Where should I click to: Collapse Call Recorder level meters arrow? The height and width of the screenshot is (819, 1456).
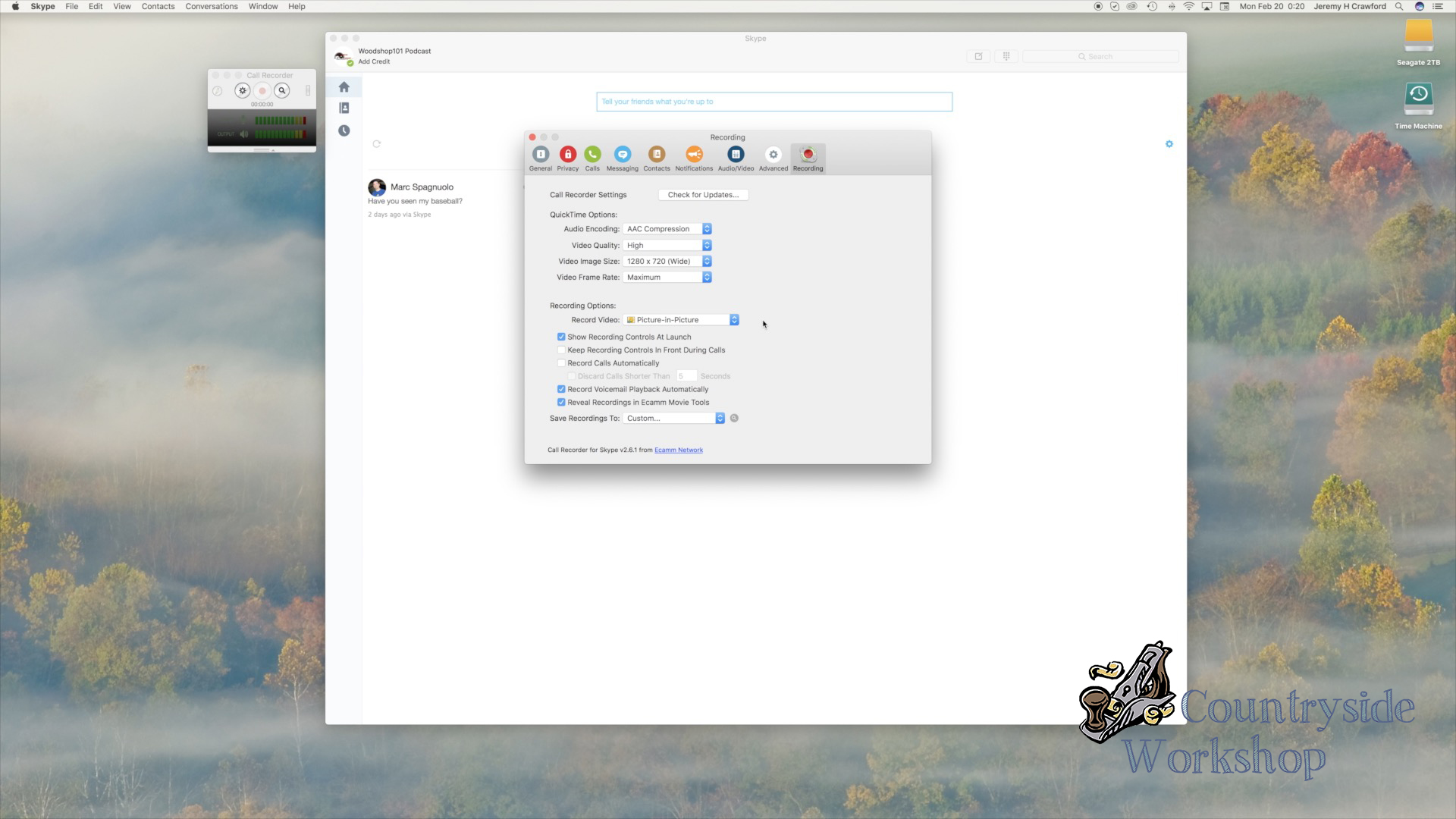(x=273, y=150)
